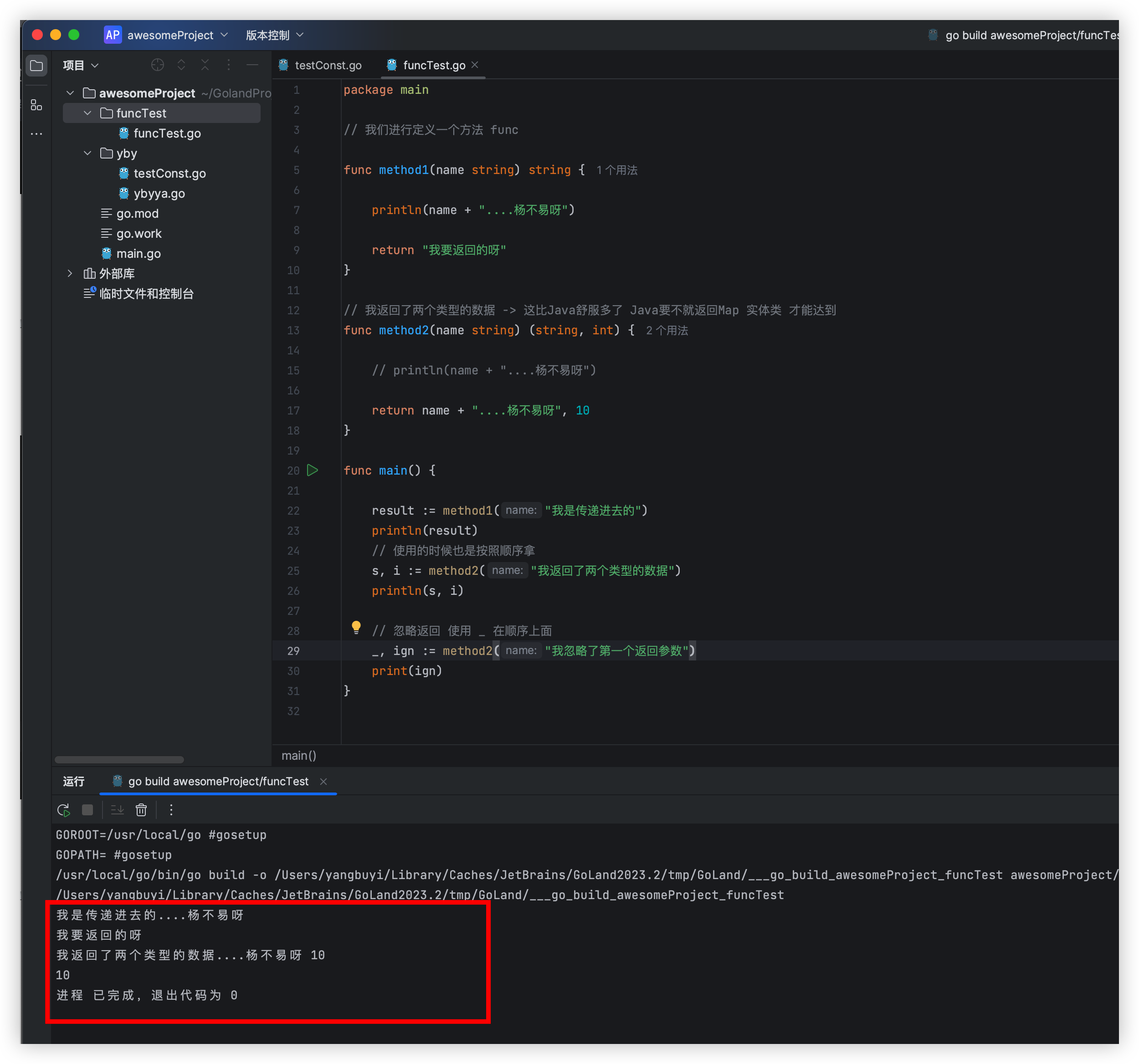This screenshot has height=1064, width=1139.
Task: Click project panel horizontal scrollbar
Action: (119, 759)
